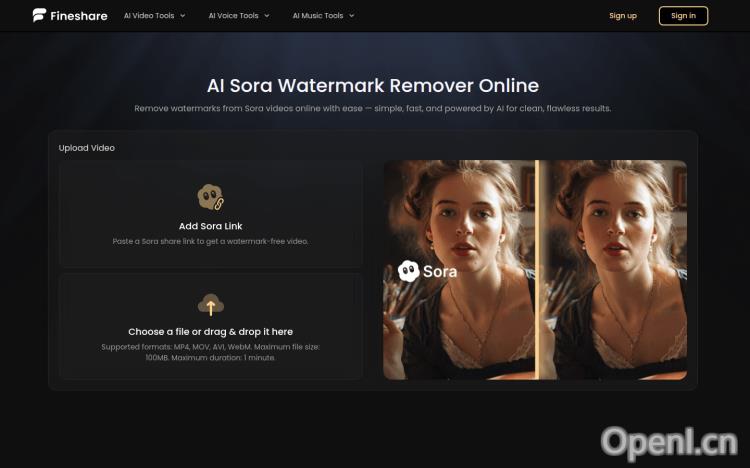Click the Sign up link
This screenshot has width=750, height=468.
623,16
